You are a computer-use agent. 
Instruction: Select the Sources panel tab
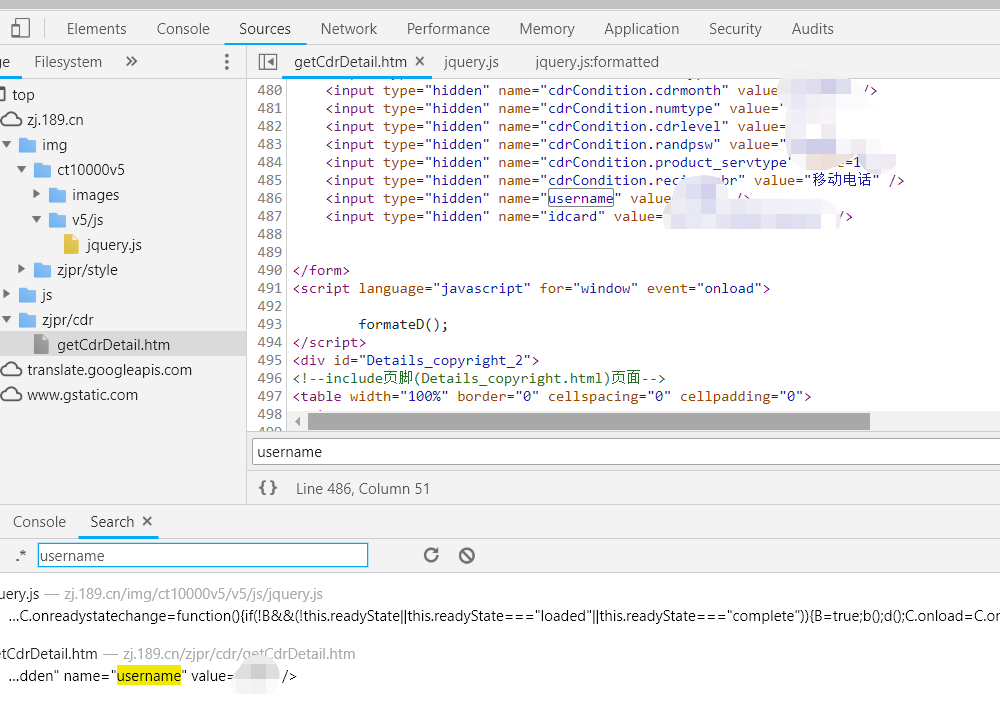pyautogui.click(x=265, y=29)
